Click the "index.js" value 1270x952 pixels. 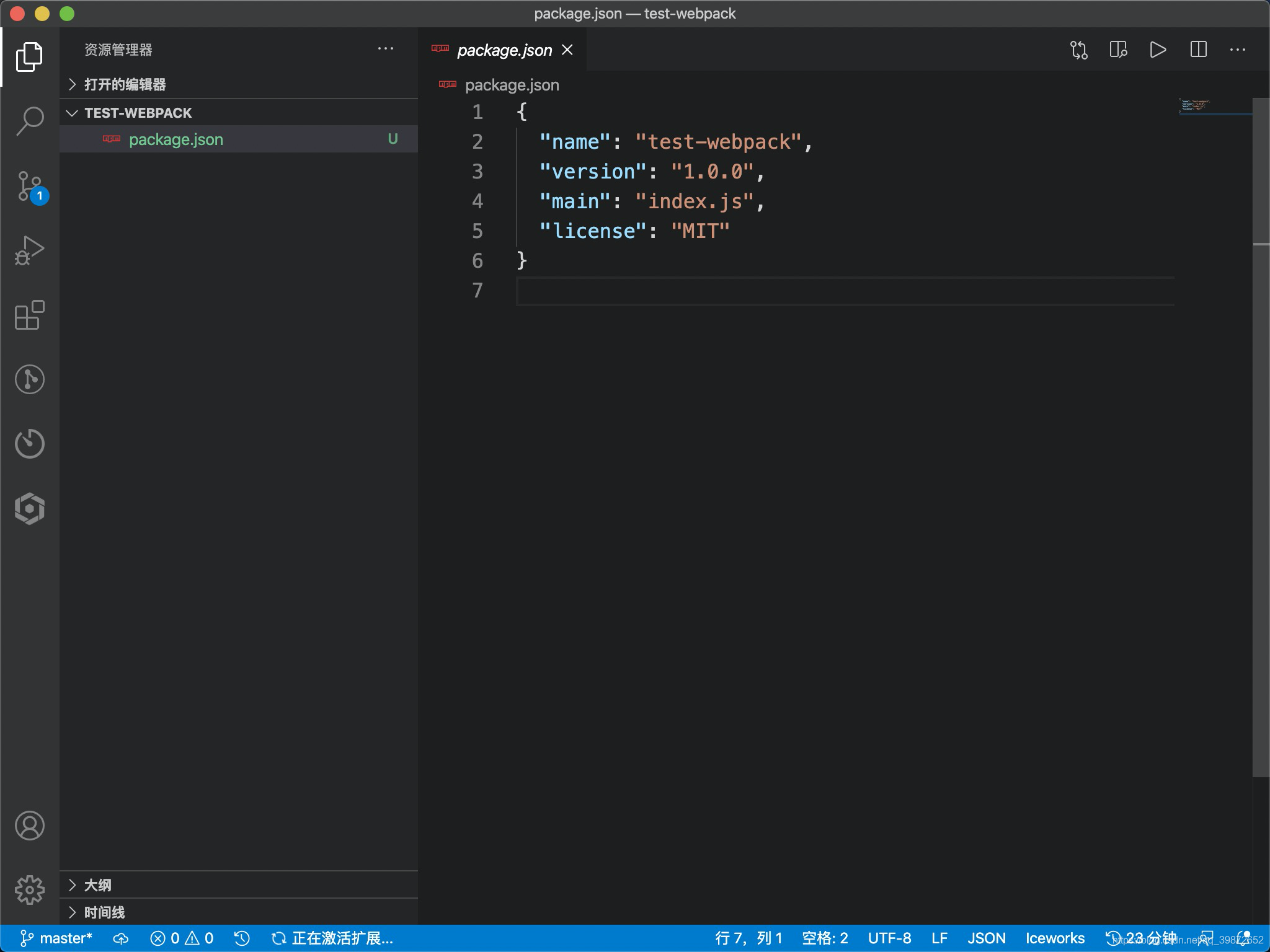coord(695,201)
